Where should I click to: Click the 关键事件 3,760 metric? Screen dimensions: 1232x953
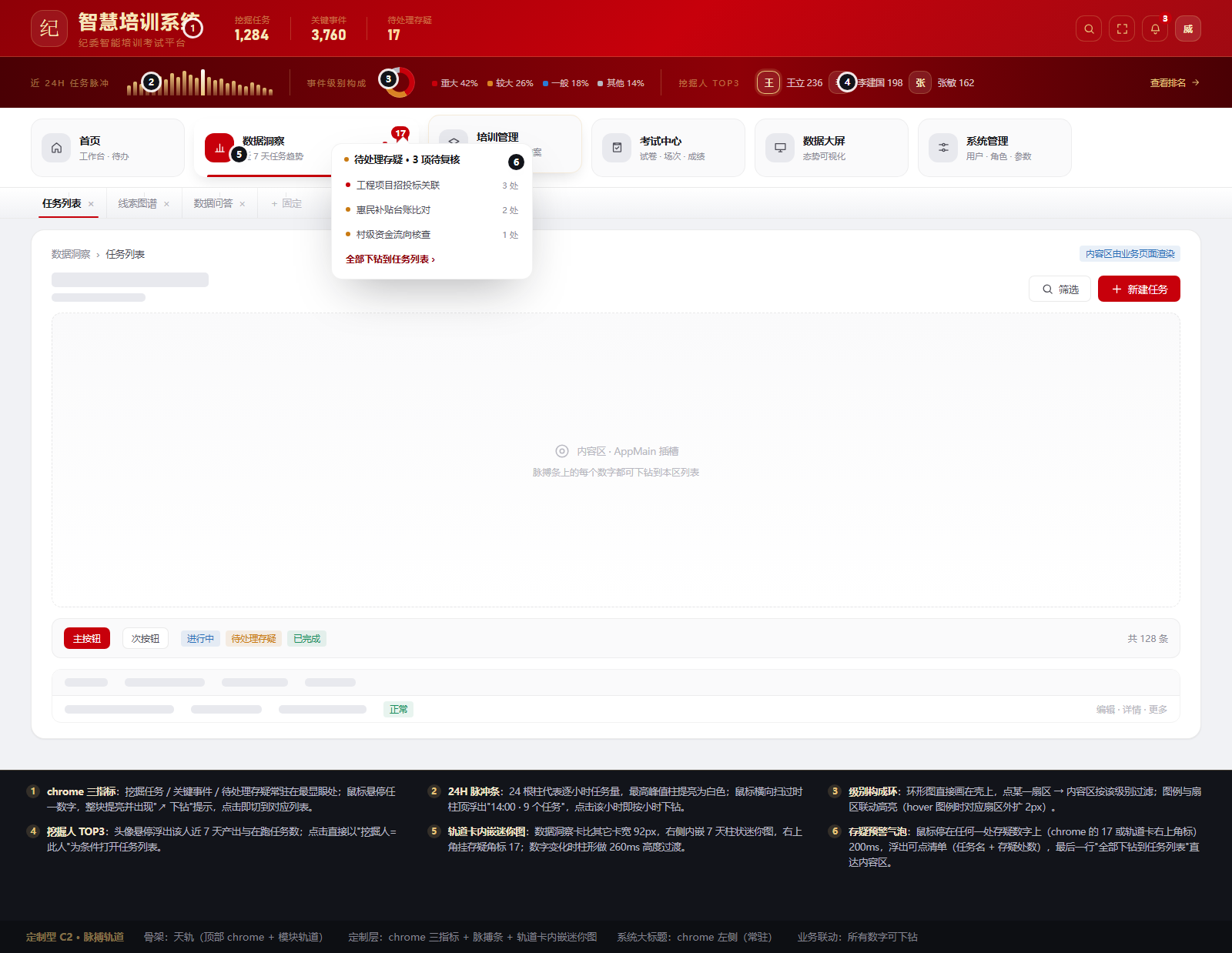point(329,28)
